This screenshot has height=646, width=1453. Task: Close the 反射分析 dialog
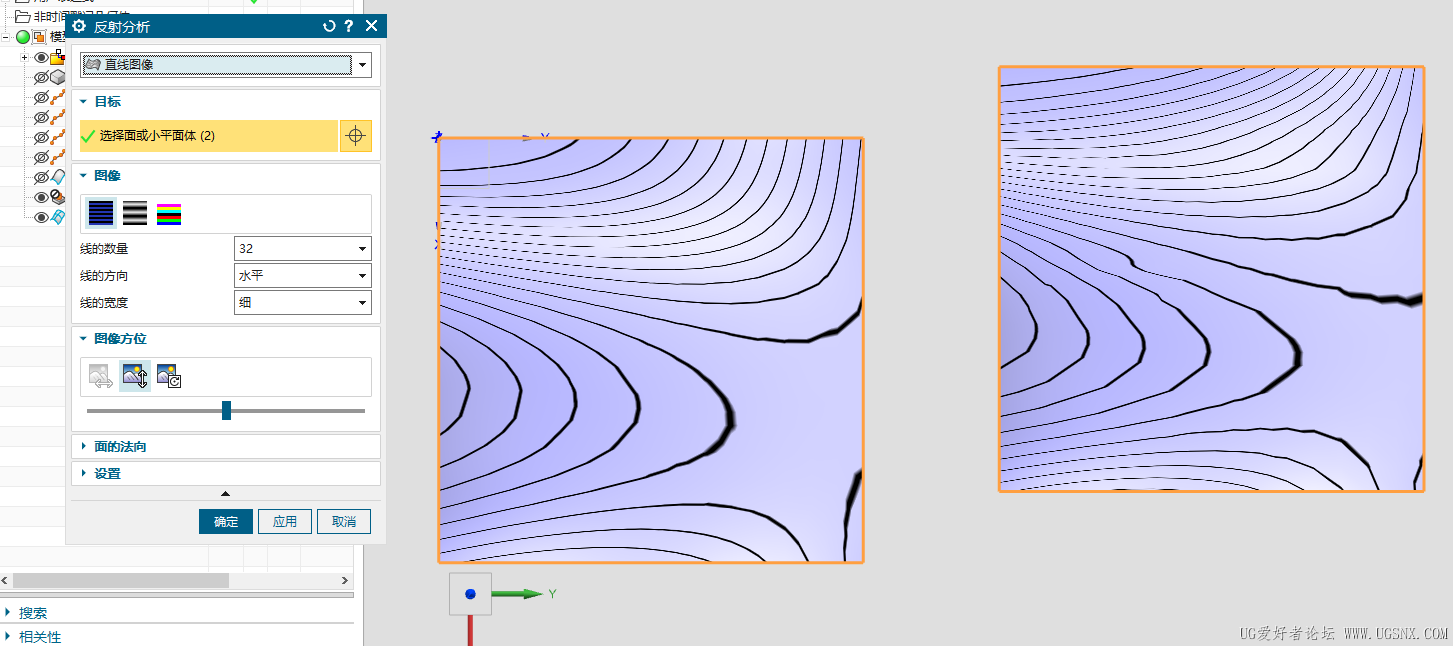point(372,26)
